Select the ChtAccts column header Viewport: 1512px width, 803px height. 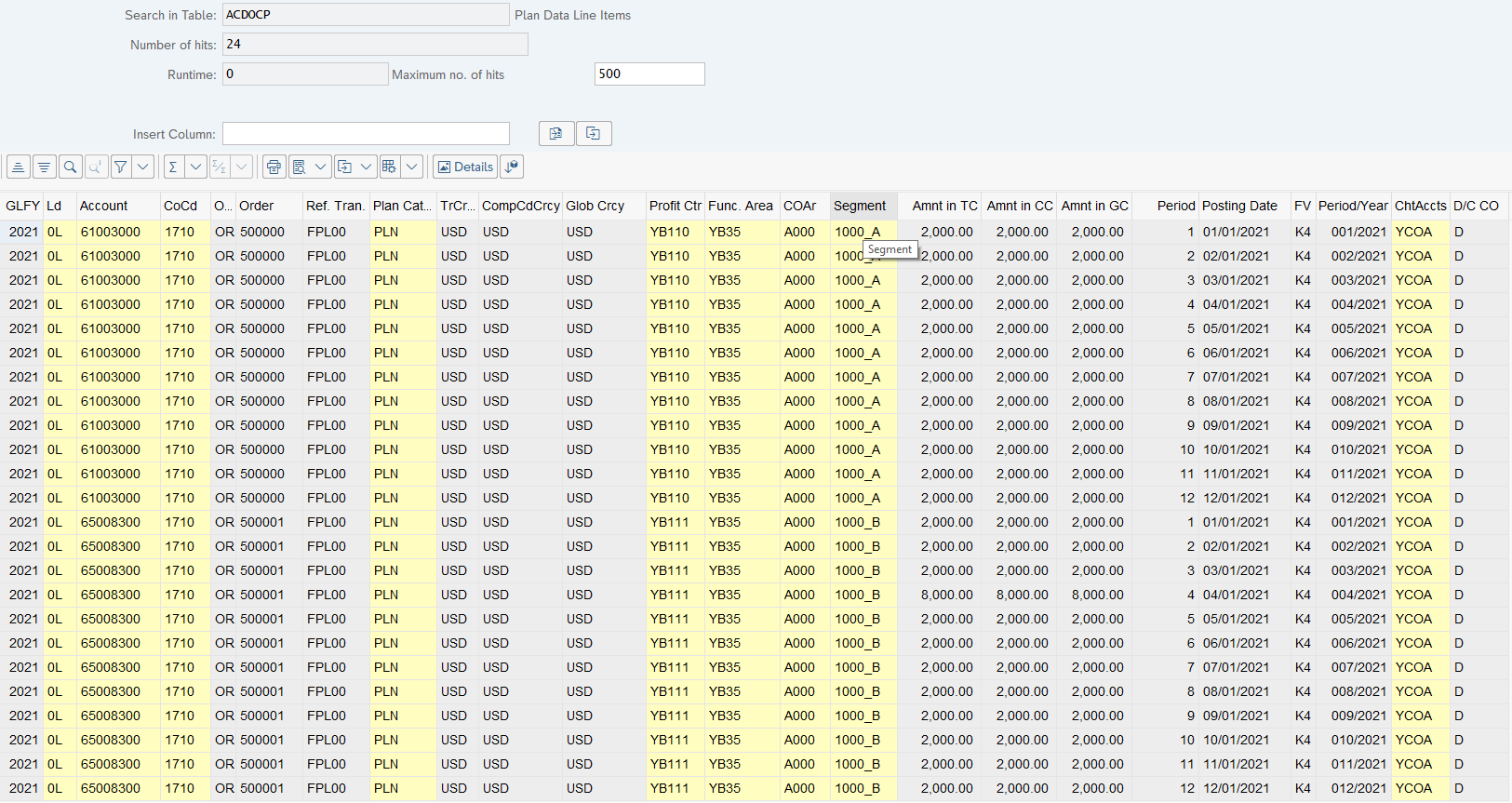(1420, 206)
